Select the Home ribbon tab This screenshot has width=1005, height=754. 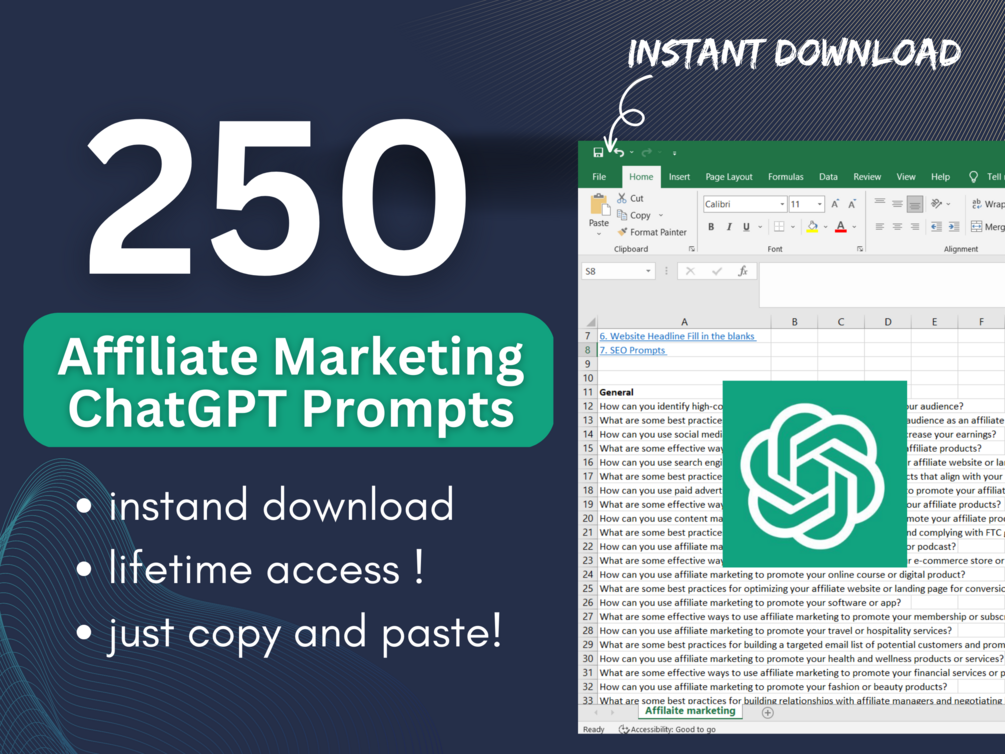[641, 177]
